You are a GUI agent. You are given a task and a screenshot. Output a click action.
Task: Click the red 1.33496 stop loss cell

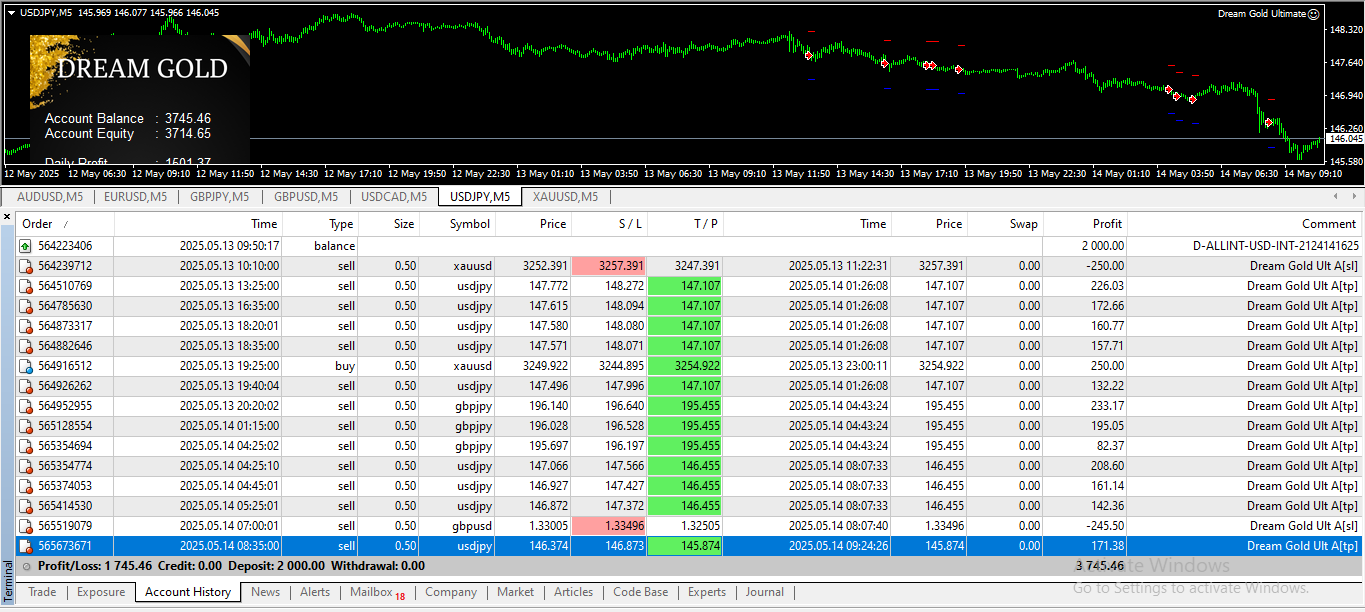point(610,526)
